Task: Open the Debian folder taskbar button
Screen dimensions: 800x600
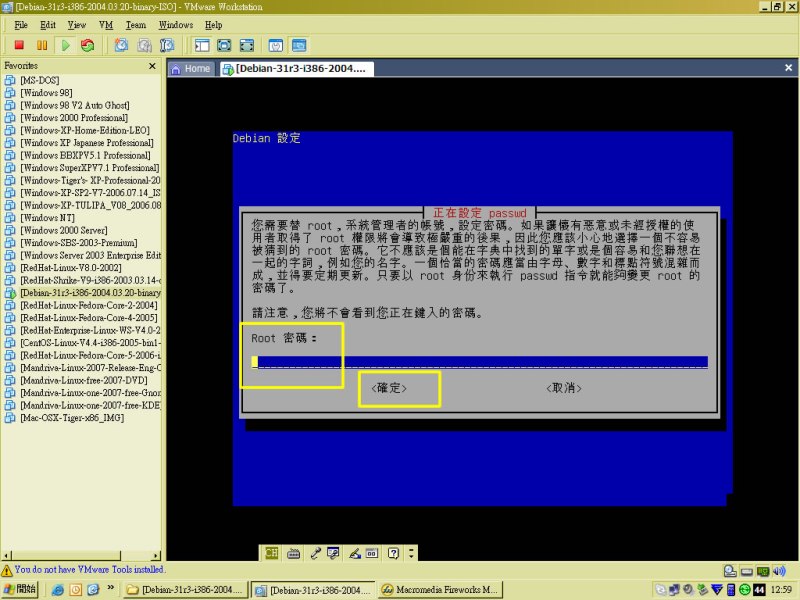Action: 186,590
